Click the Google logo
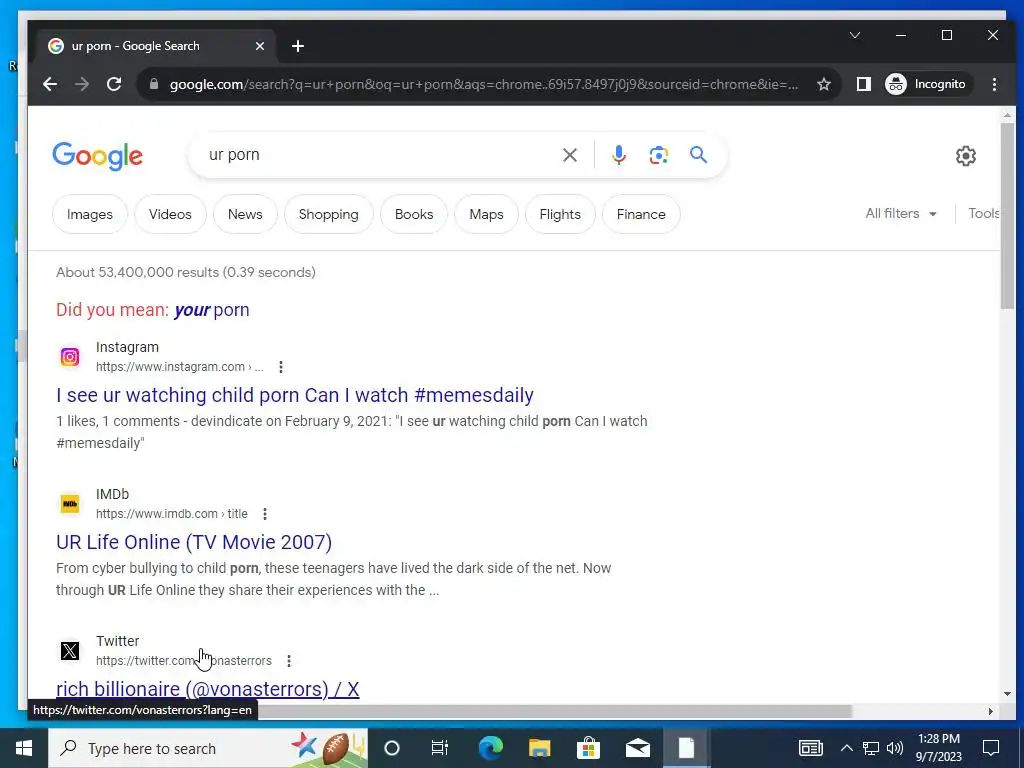Screen dimensions: 1024x768 point(97,155)
